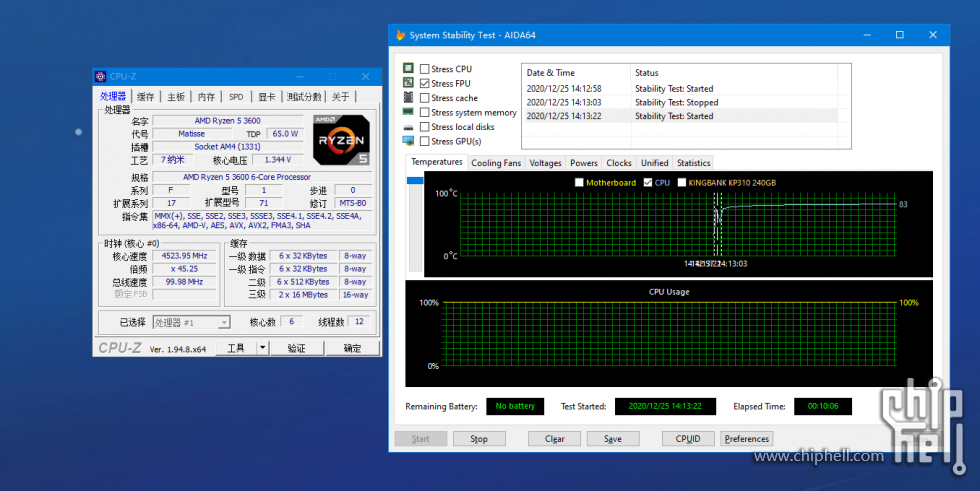The width and height of the screenshot is (980, 491).
Task: Select the 14:12:58 Stability Test Started row
Action: [679, 89]
